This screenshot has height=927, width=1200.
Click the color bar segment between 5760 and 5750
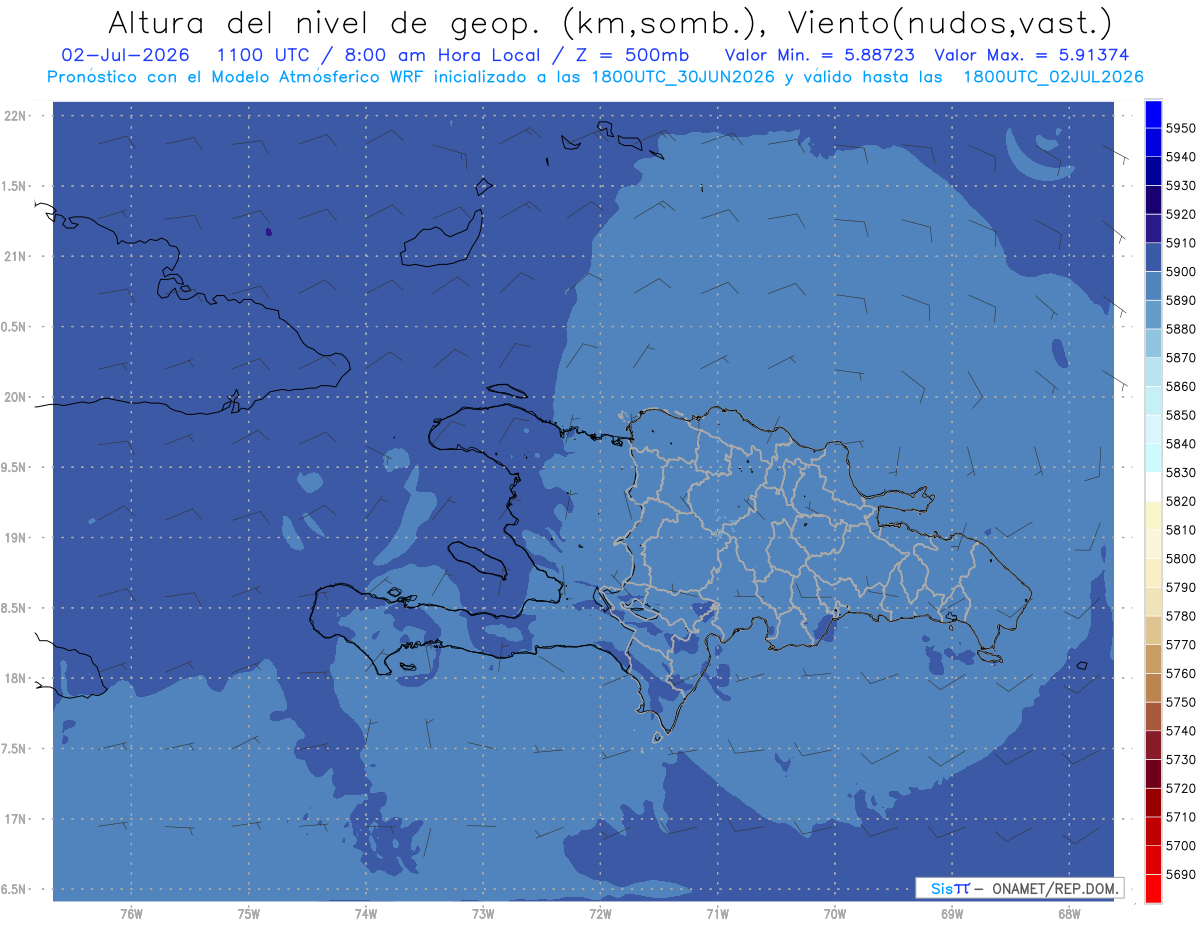point(1152,688)
